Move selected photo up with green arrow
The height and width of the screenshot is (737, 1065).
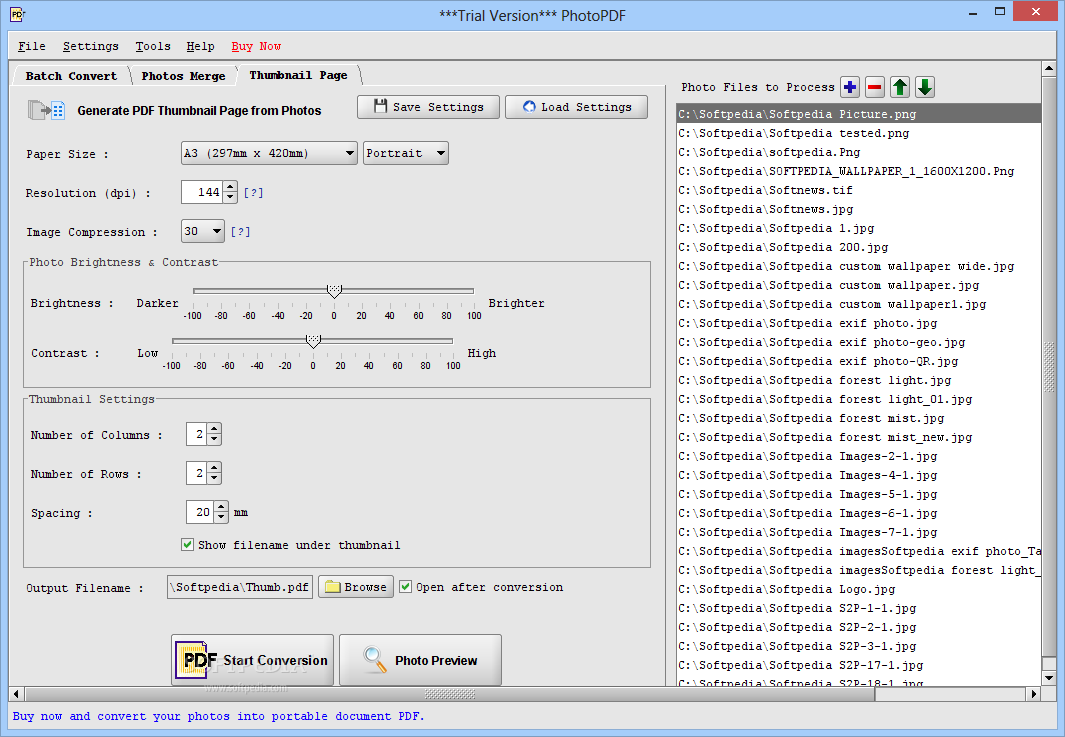[900, 87]
